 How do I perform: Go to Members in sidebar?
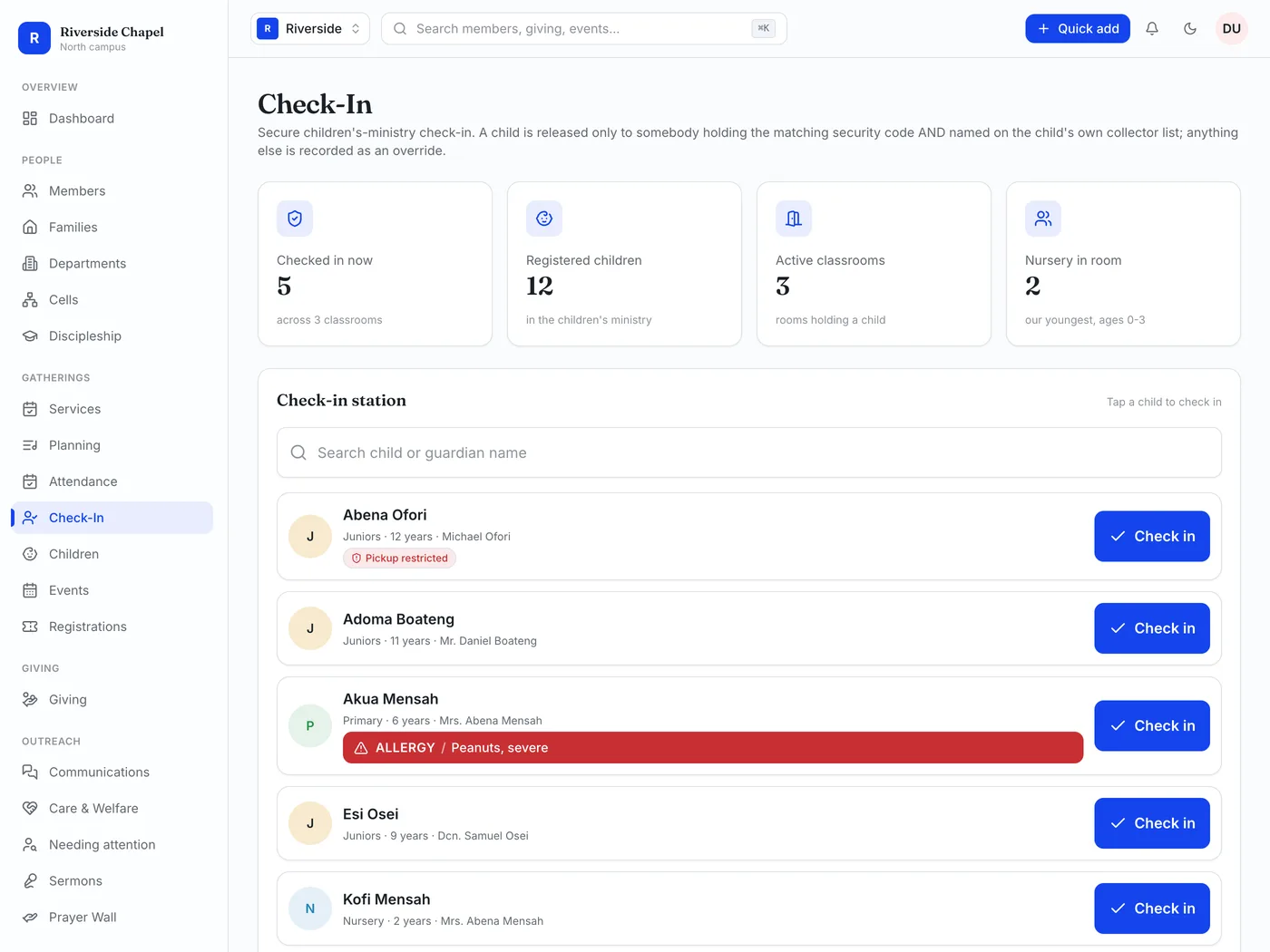[x=112, y=191]
